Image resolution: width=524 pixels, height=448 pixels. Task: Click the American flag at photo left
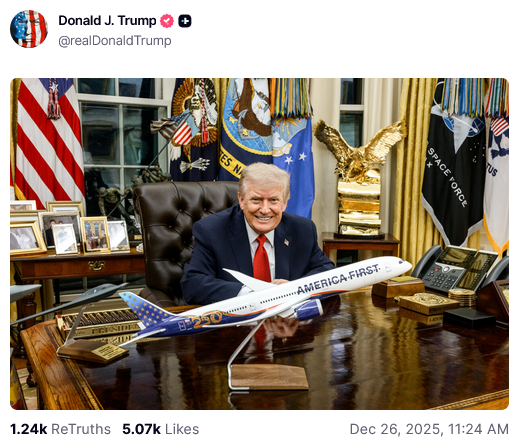pyautogui.click(x=47, y=140)
